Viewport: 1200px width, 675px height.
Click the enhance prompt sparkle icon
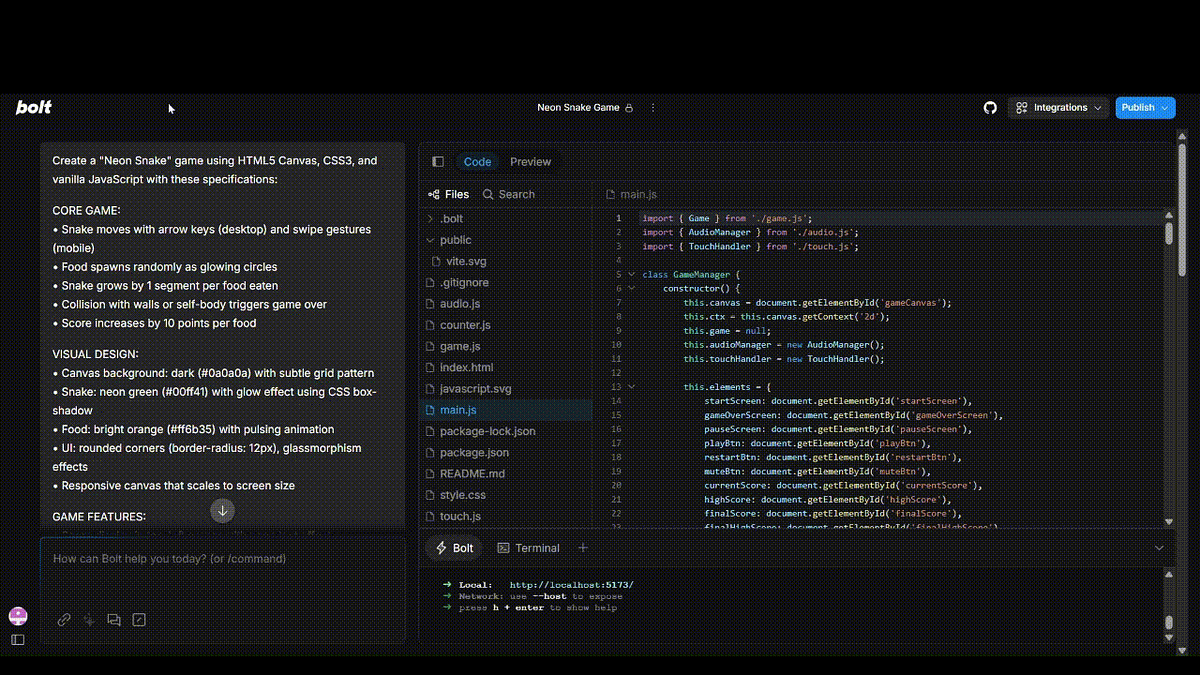click(88, 619)
